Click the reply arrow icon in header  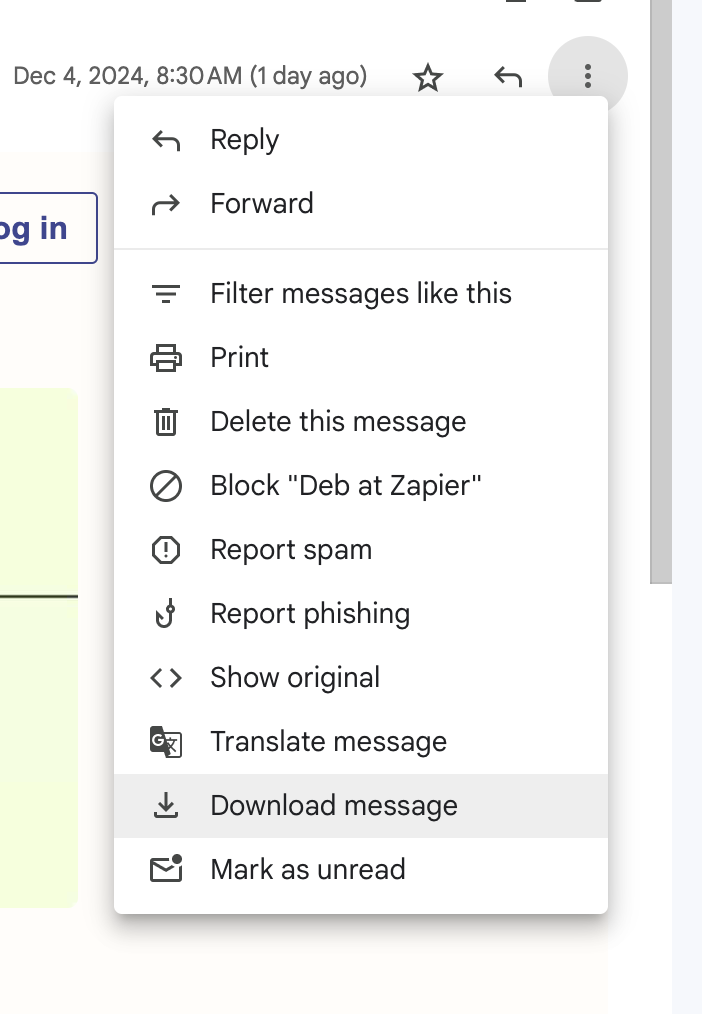tap(508, 77)
